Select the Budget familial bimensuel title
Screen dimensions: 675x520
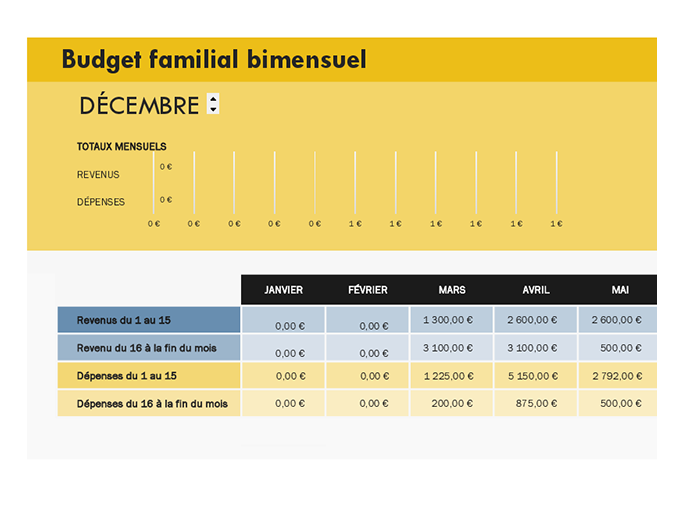pos(214,59)
